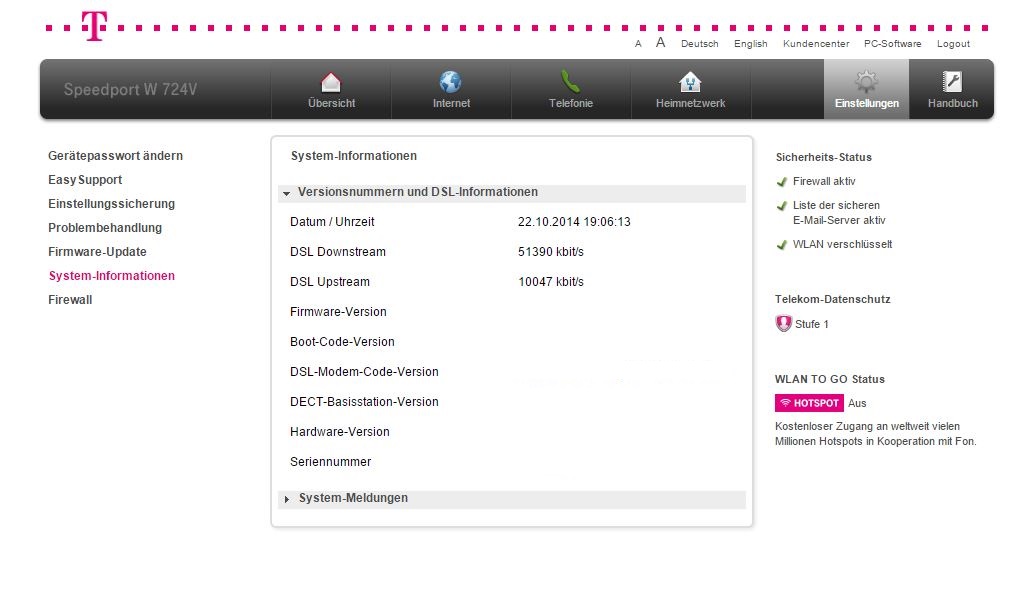Switch to the Internet tab label
Image resolution: width=1036 pixels, height=591 pixels.
tap(451, 103)
